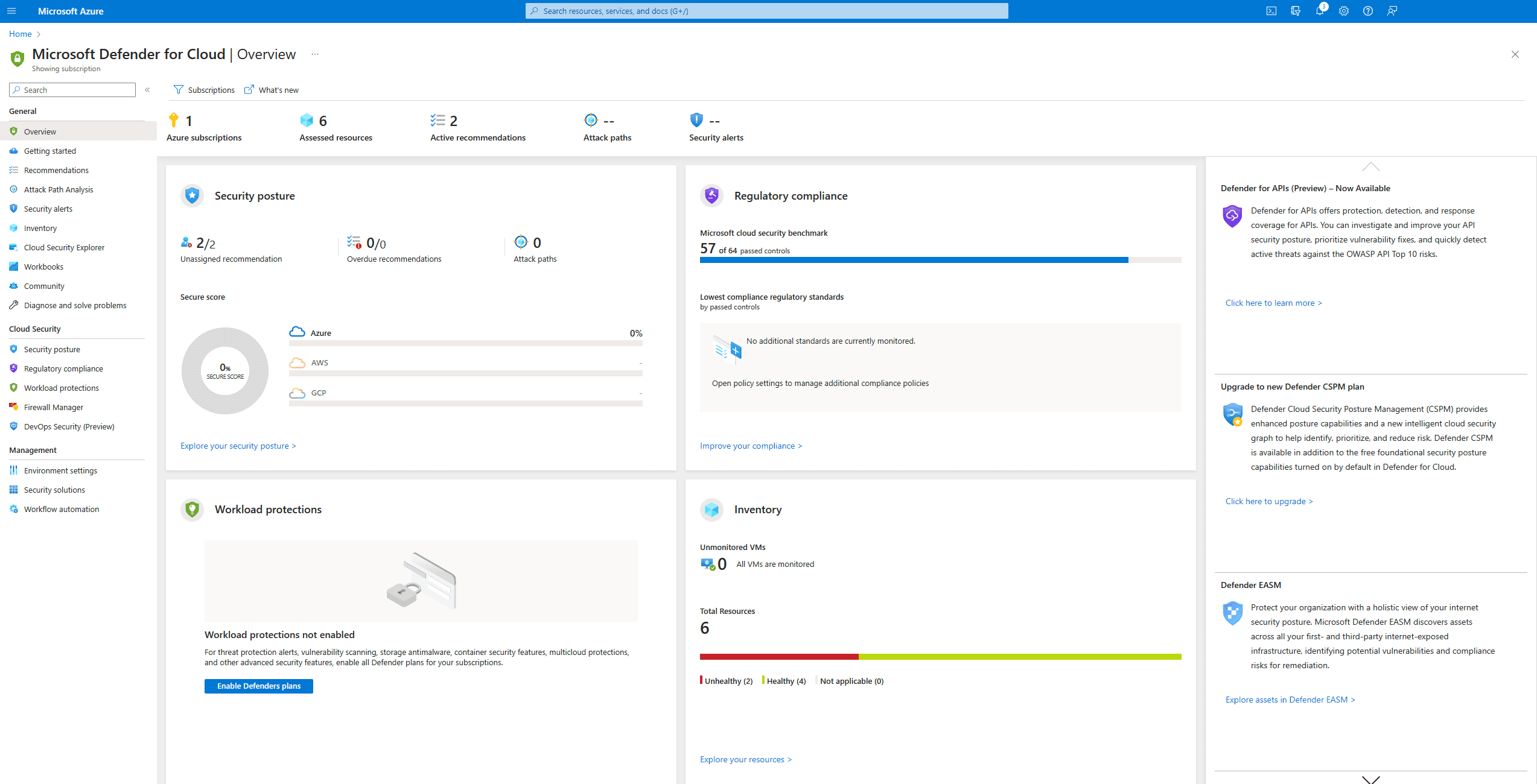Focus the top resources search field
The image size is (1537, 784).
766,11
